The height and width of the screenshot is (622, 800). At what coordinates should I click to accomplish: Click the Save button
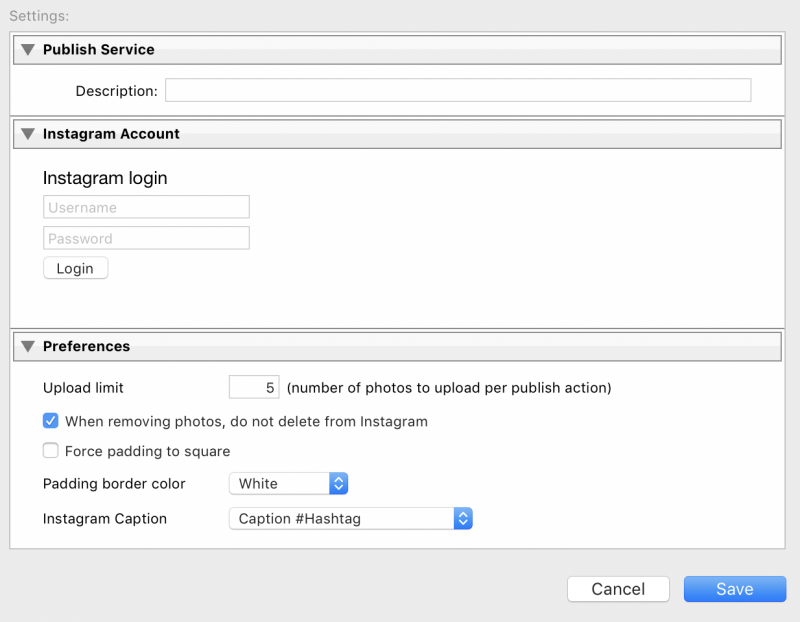pos(735,589)
